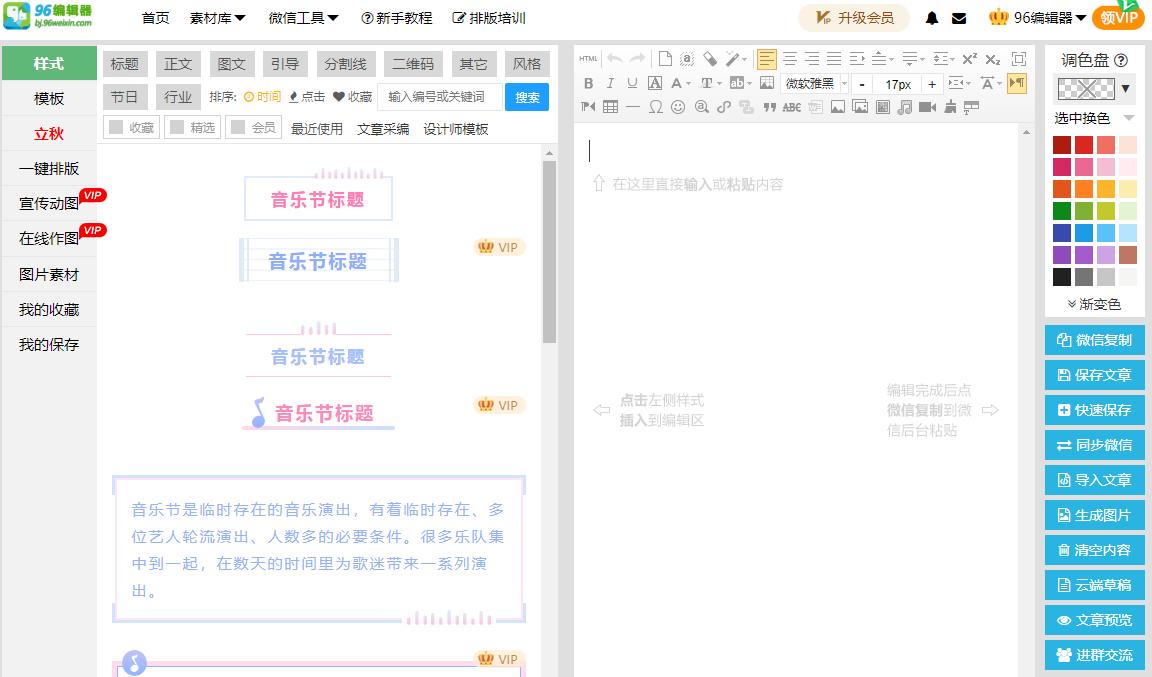
Task: Insert a hyperlink using the chain icon
Action: [724, 106]
